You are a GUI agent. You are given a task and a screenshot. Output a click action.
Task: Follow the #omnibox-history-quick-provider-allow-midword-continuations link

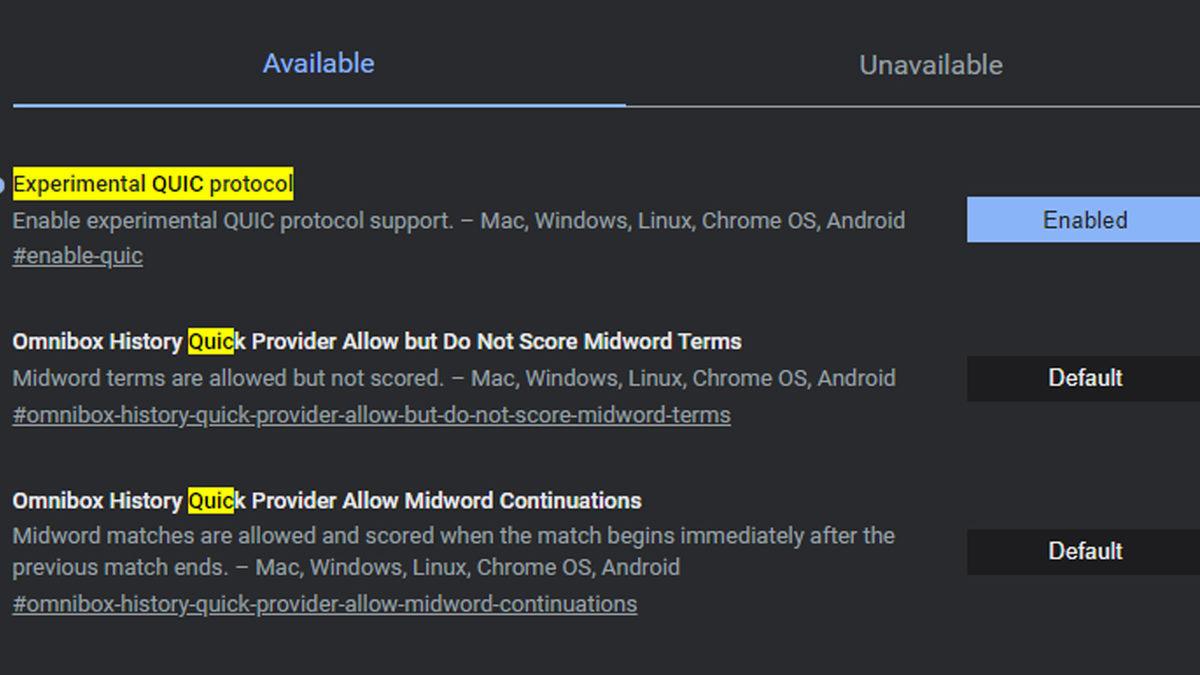click(324, 604)
